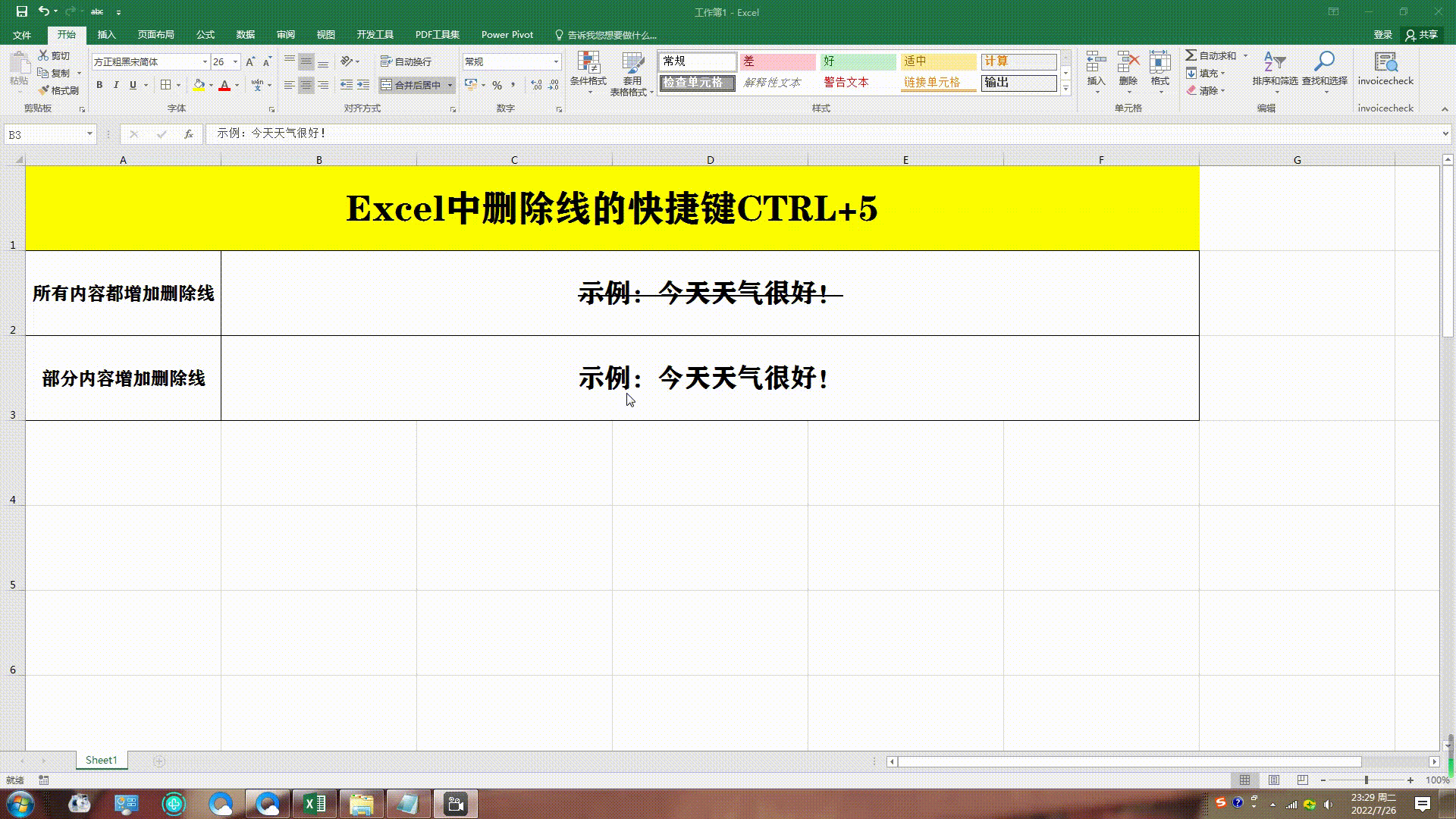
Task: Apply the 好 (Good) cell style
Action: click(x=858, y=61)
